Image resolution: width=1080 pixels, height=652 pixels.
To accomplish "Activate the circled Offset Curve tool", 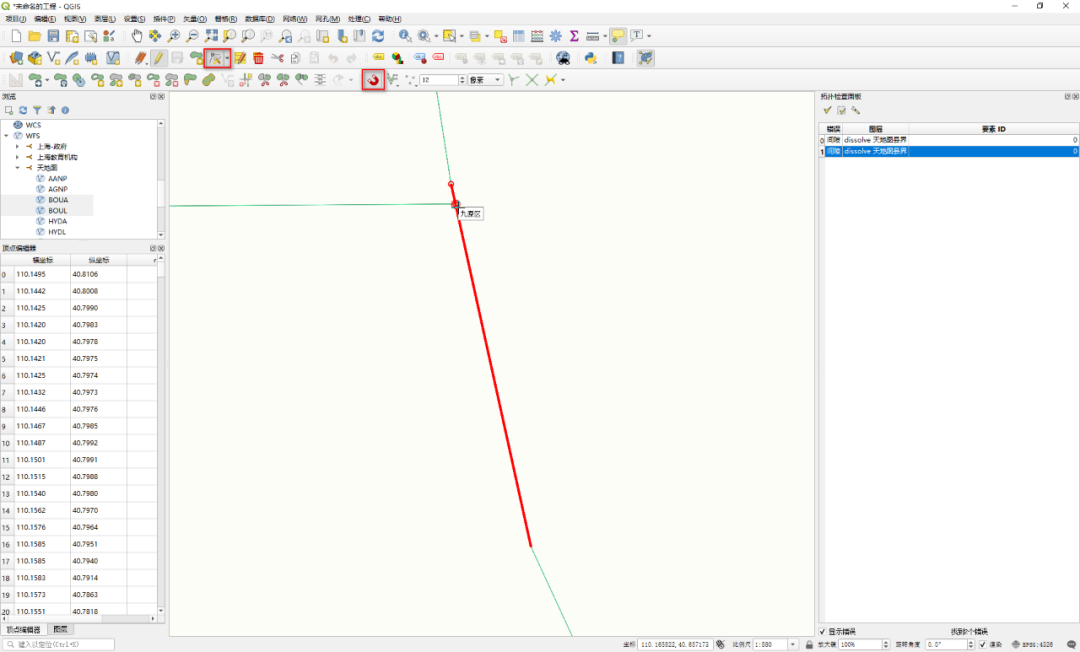I will click(x=372, y=80).
